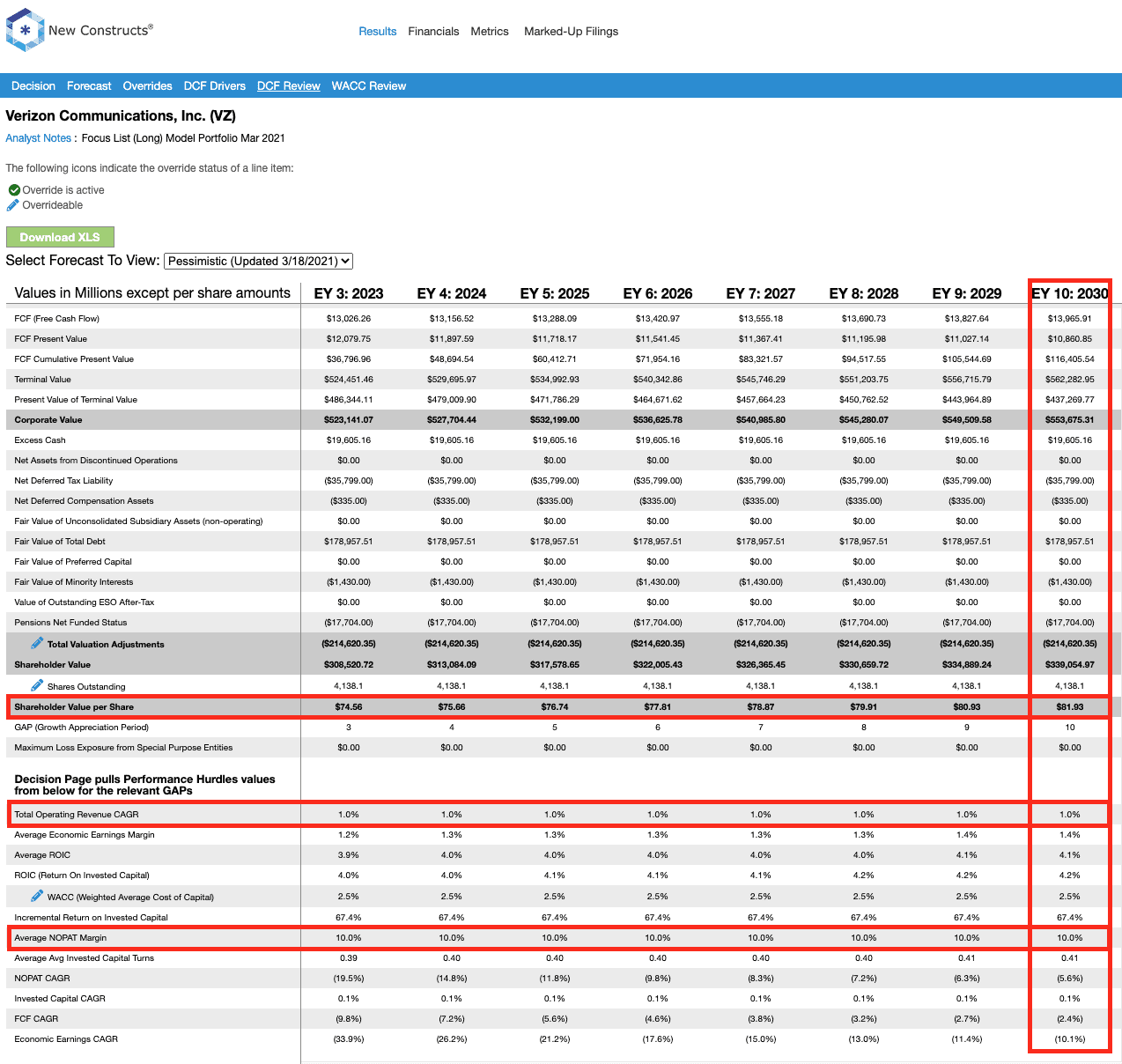
Task: Open the Metrics menu
Action: tap(490, 32)
